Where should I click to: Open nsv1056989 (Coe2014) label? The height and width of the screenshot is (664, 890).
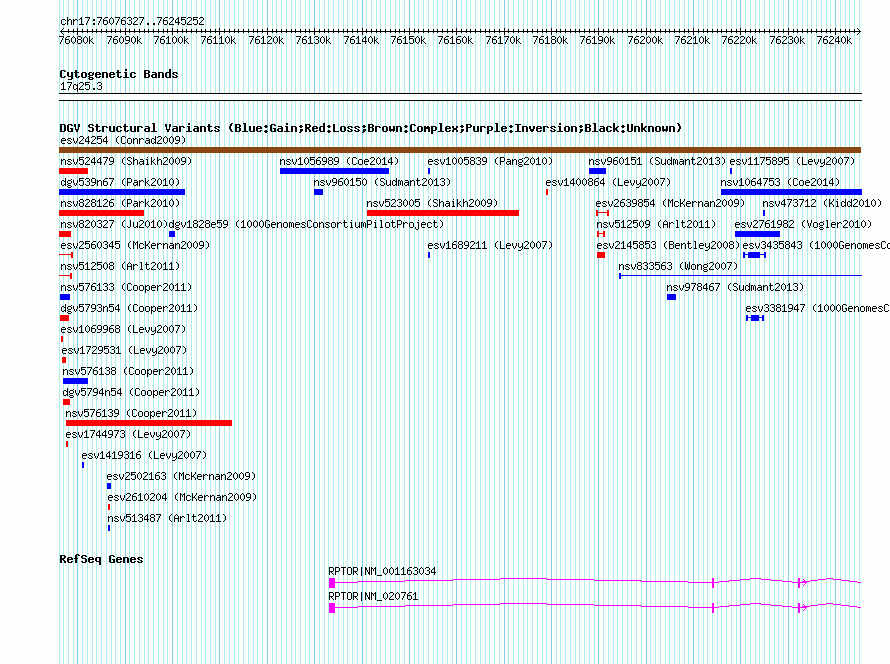click(339, 161)
